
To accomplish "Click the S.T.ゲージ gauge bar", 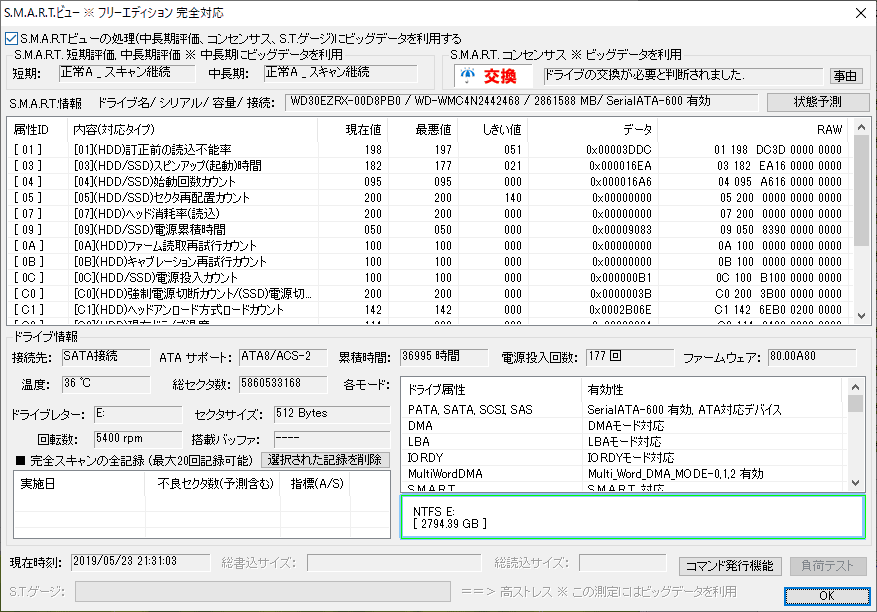I will 263,592.
